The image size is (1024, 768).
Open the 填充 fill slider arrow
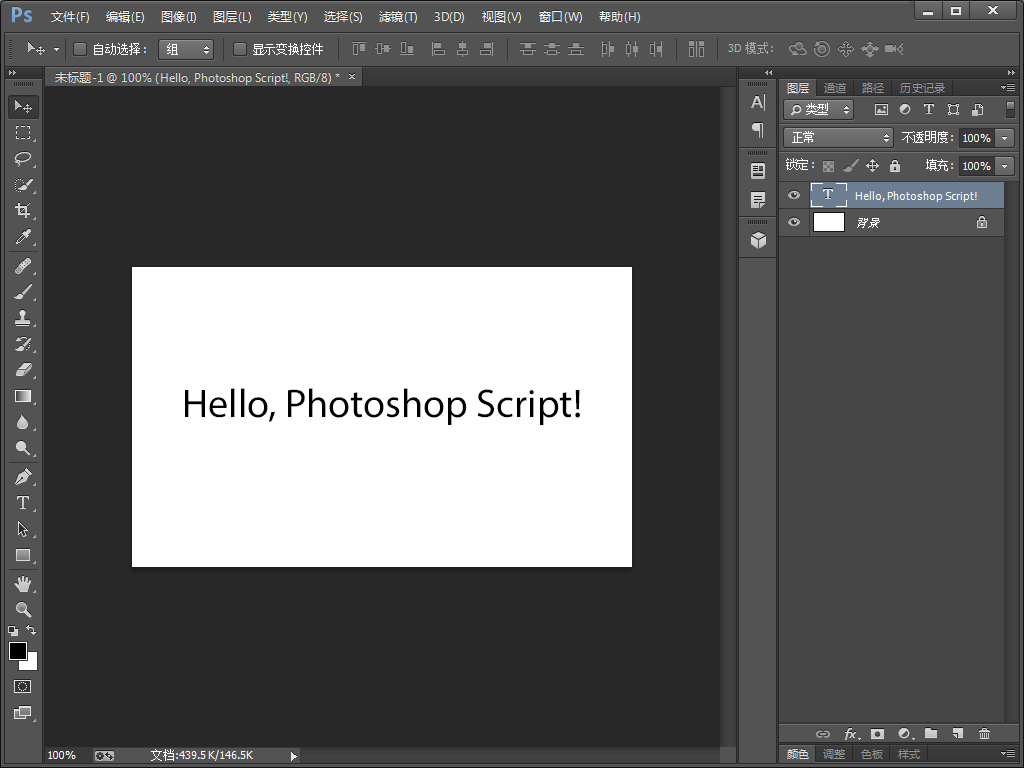coord(1004,166)
